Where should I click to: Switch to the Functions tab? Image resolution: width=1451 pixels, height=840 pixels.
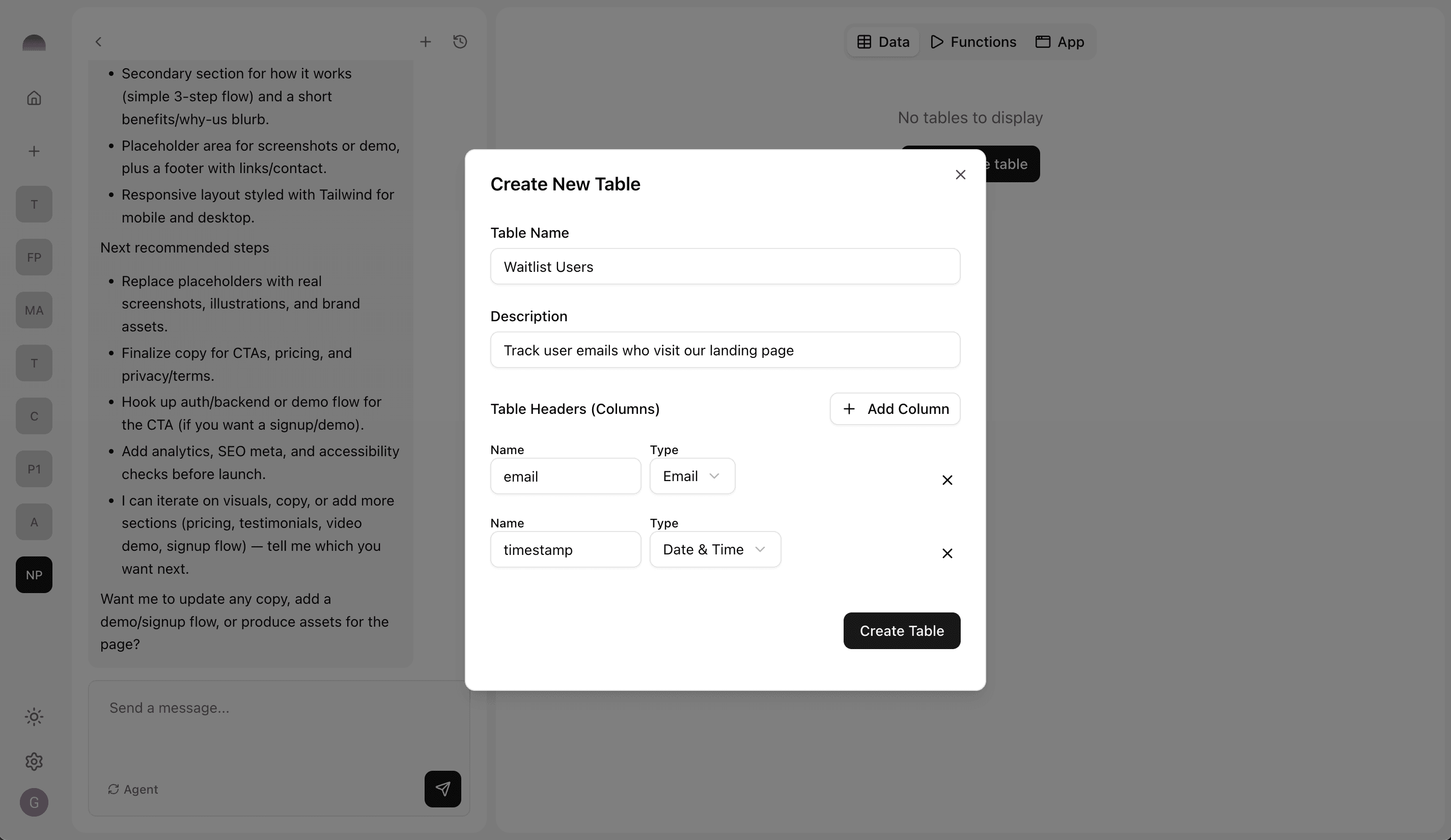pos(973,41)
